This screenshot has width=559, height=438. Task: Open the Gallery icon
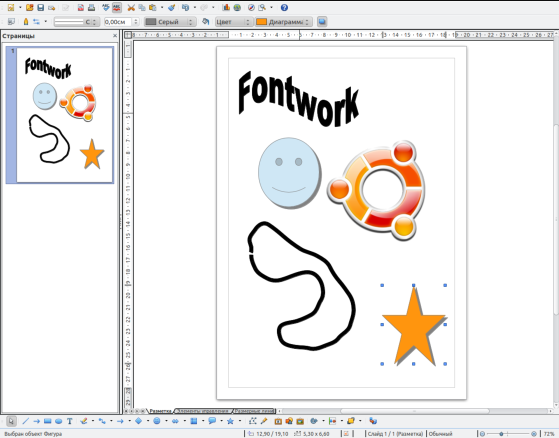coord(300,421)
